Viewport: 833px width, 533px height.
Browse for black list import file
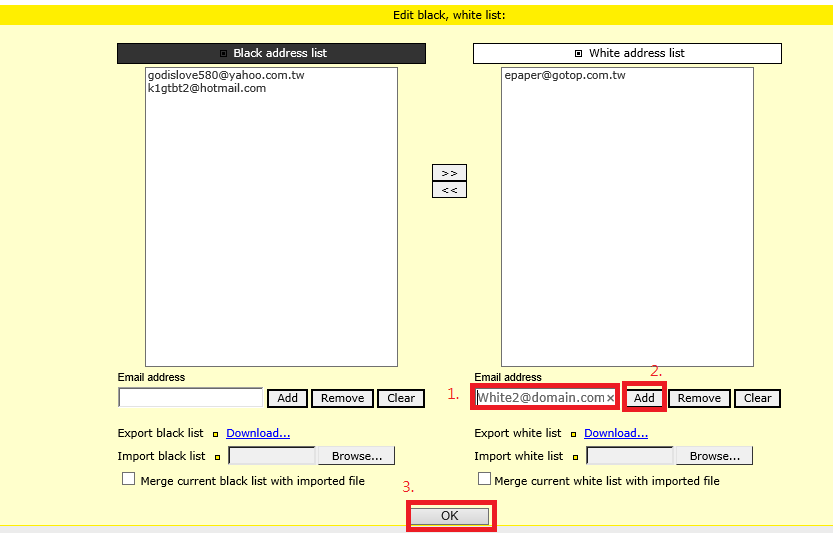[x=356, y=456]
